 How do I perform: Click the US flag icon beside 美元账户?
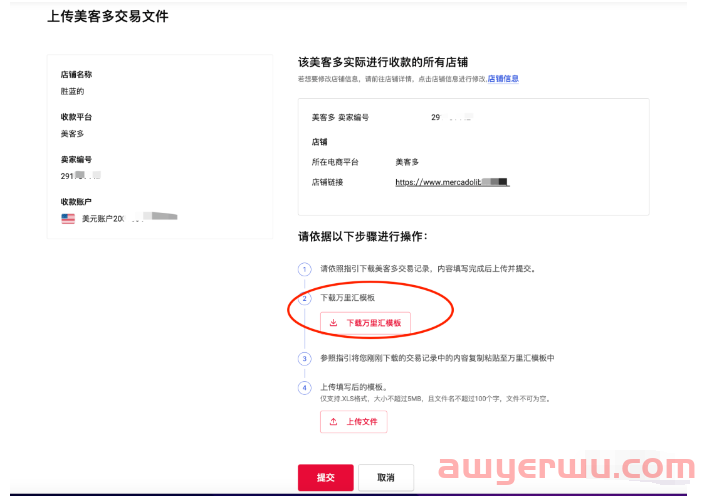tap(68, 219)
